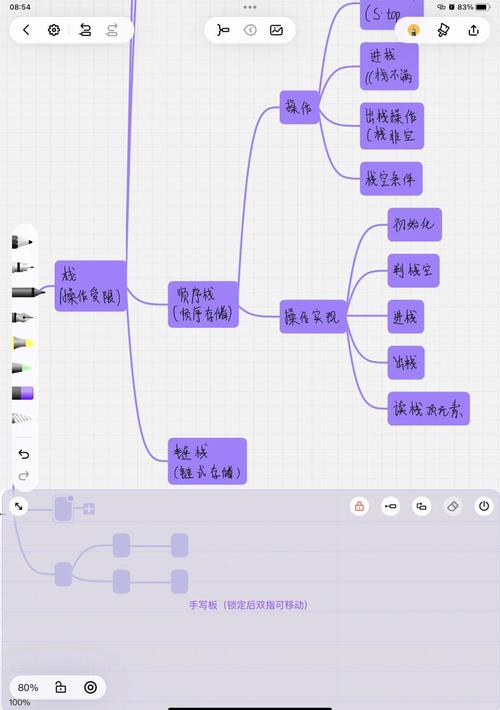Tap the expand handwriting pad arrows icon

[19, 506]
